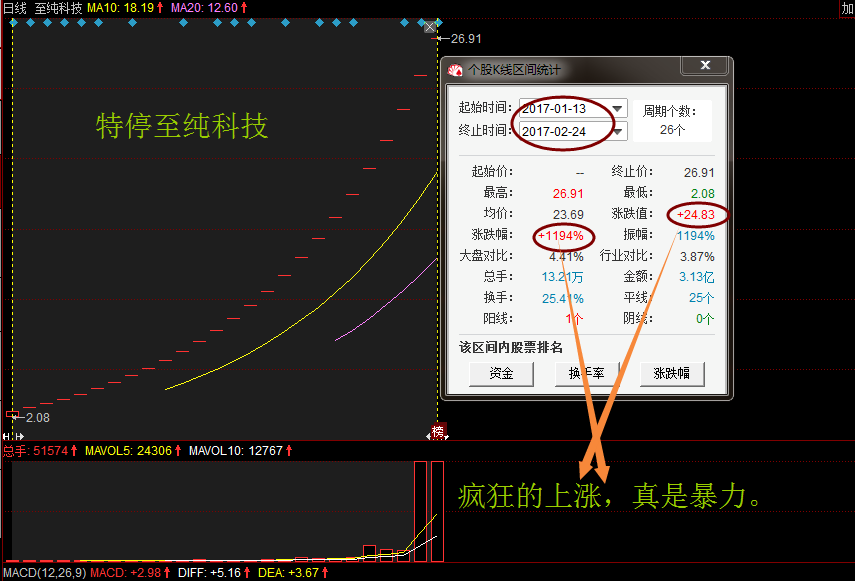Click the 平线 25个 value
Image resolution: width=855 pixels, height=581 pixels.
701,298
